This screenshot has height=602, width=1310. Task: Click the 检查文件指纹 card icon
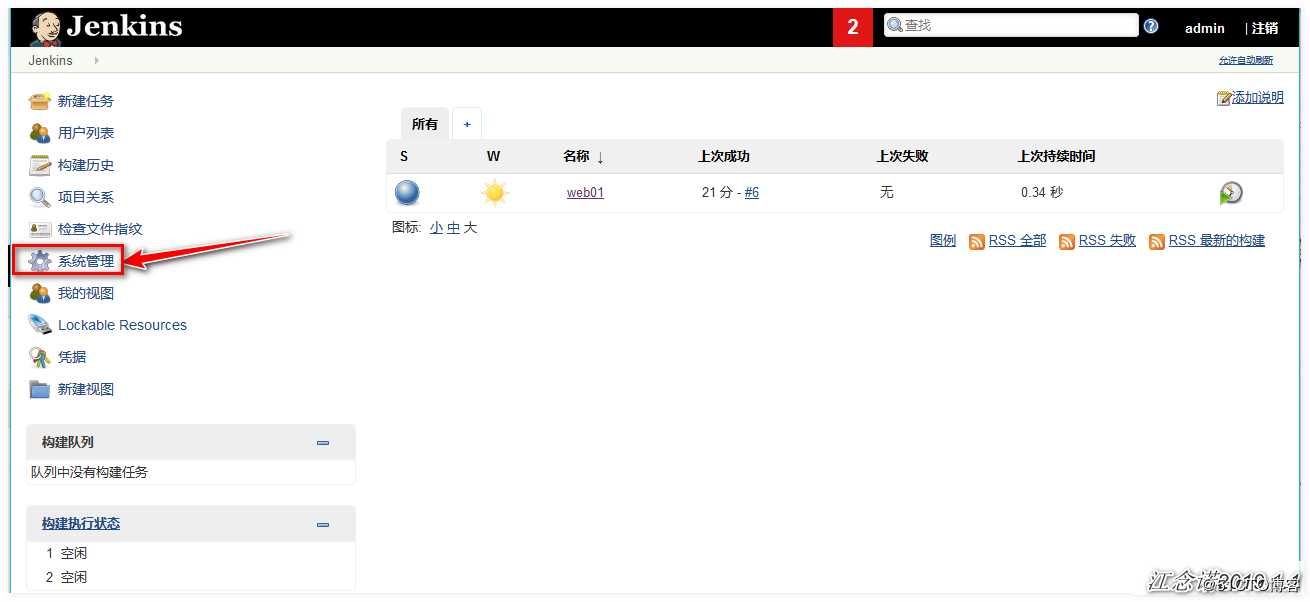click(x=40, y=229)
